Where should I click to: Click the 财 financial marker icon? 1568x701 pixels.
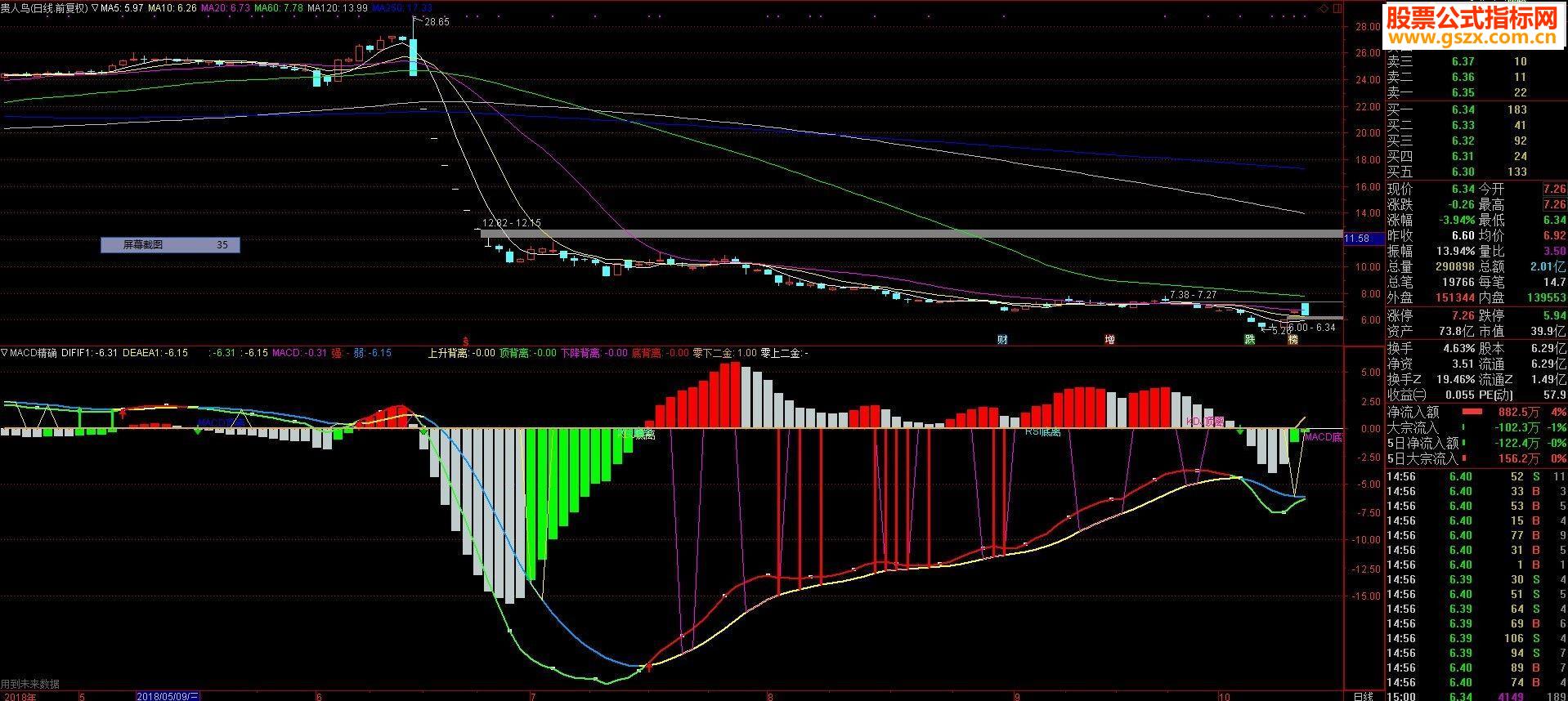pyautogui.click(x=1002, y=339)
